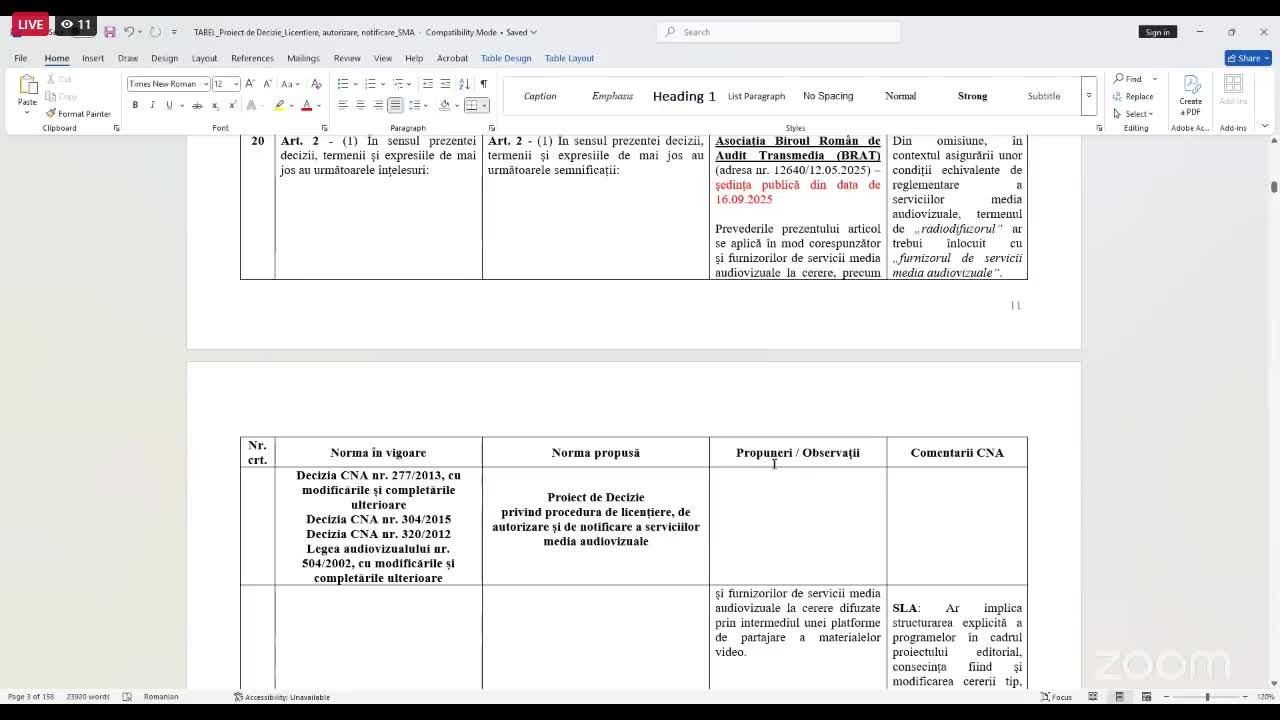
Task: Open the Change Case dropdown
Action: [x=290, y=84]
